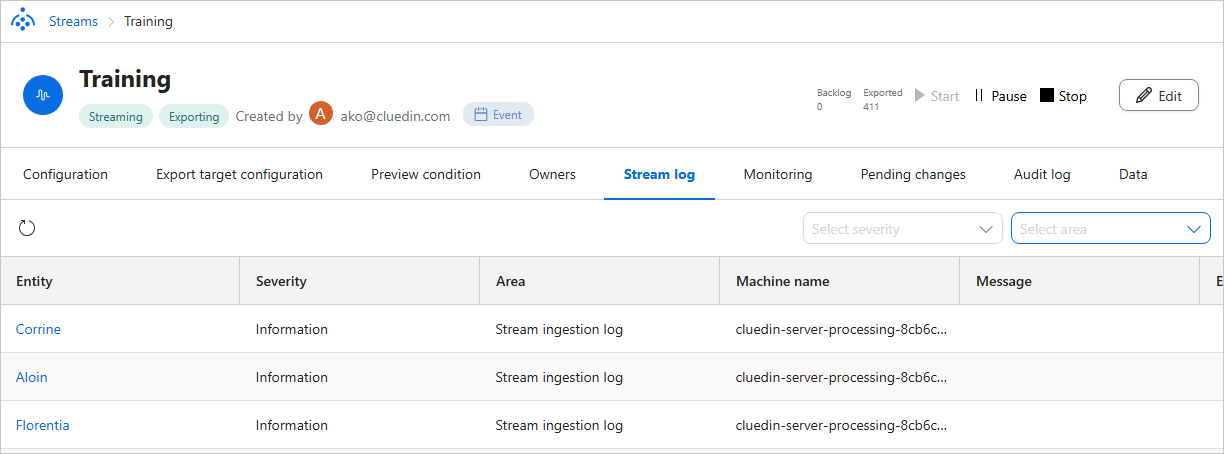This screenshot has height=454, width=1224.
Task: Click the refresh log icon
Action: [x=27, y=228]
